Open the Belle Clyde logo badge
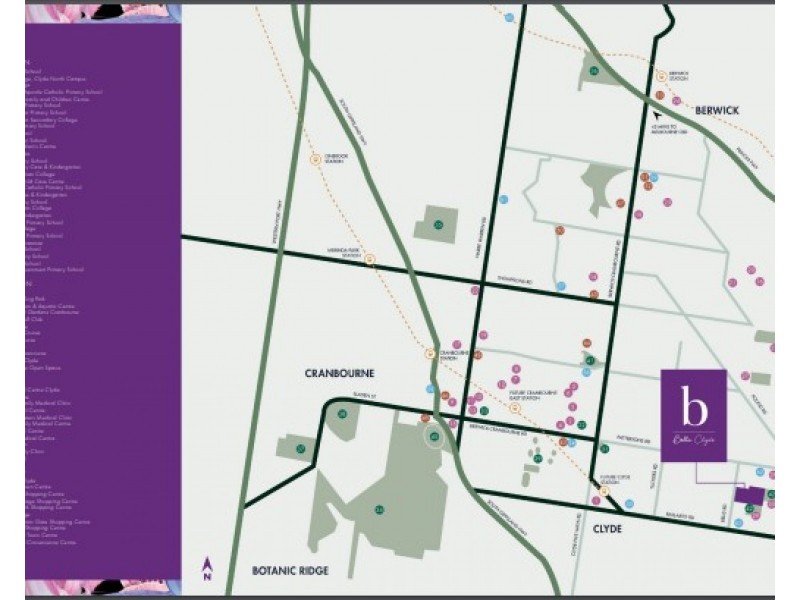The height and width of the screenshot is (600, 800). [693, 415]
